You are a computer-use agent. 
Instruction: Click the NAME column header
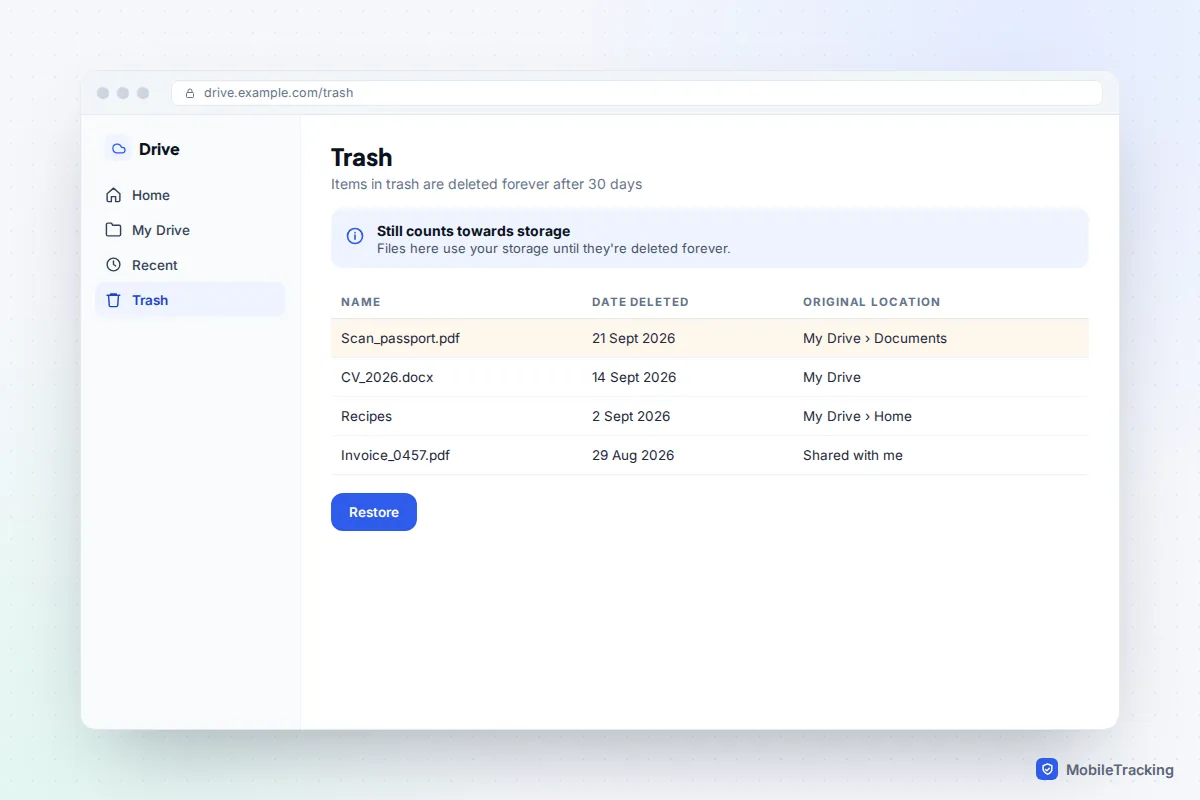(x=361, y=302)
